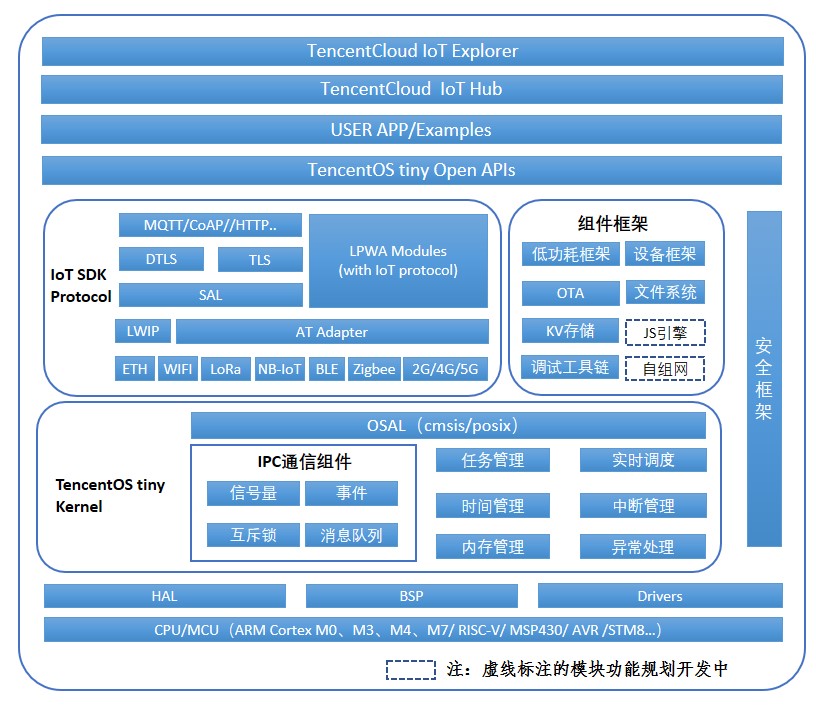Viewport: 816px width, 705px height.
Task: Select the 互斥锁 block
Action: [x=253, y=535]
